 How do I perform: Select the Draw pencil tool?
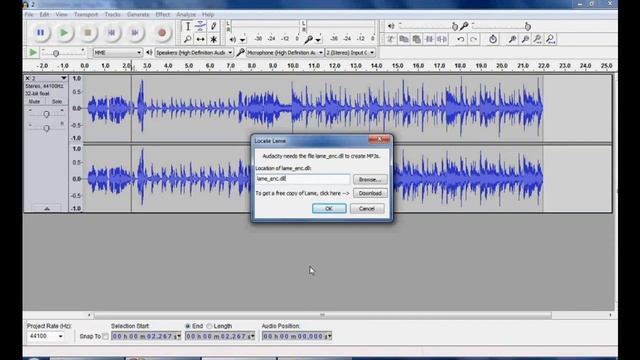click(213, 27)
